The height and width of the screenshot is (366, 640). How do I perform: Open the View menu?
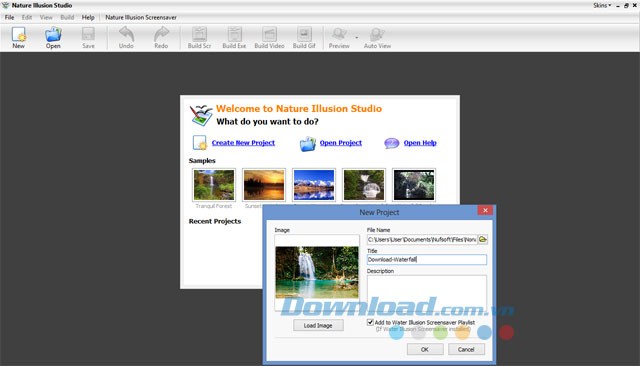[46, 18]
